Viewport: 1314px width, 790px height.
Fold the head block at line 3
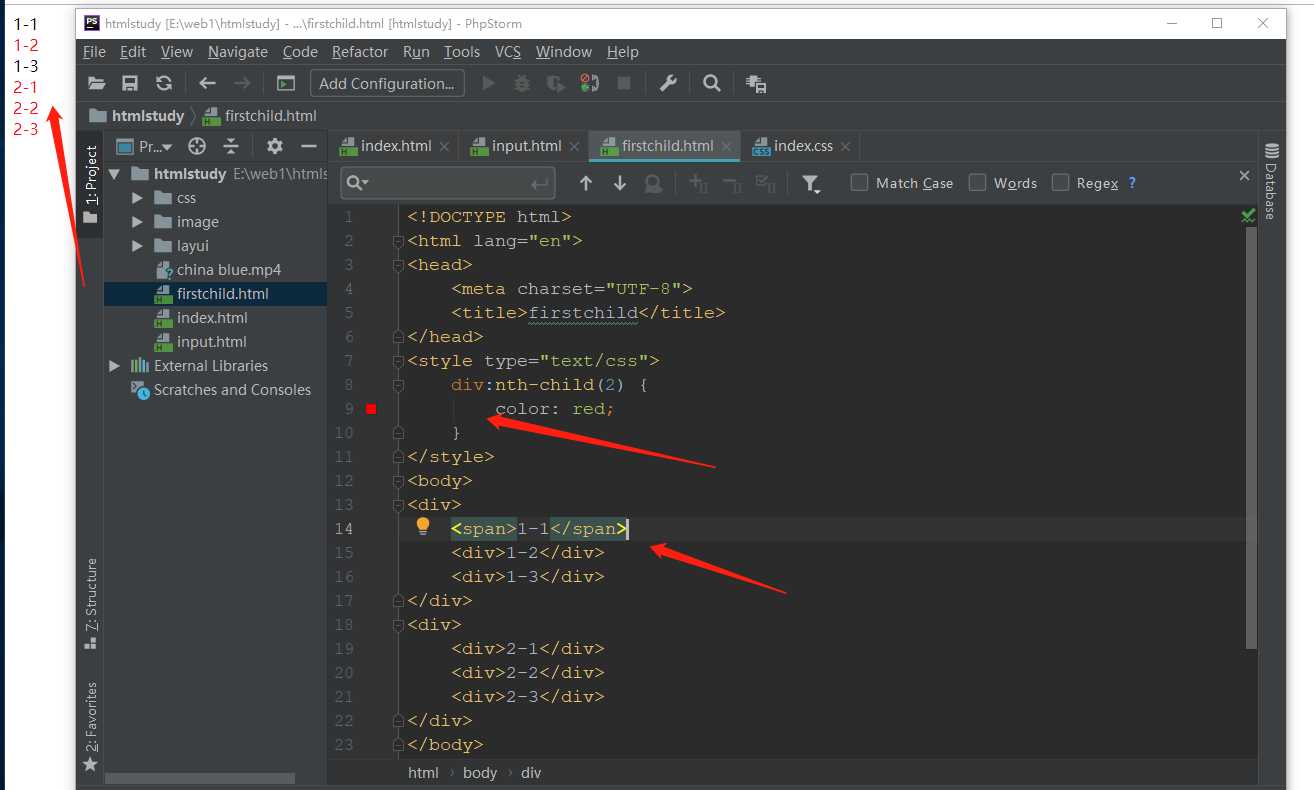tap(398, 265)
